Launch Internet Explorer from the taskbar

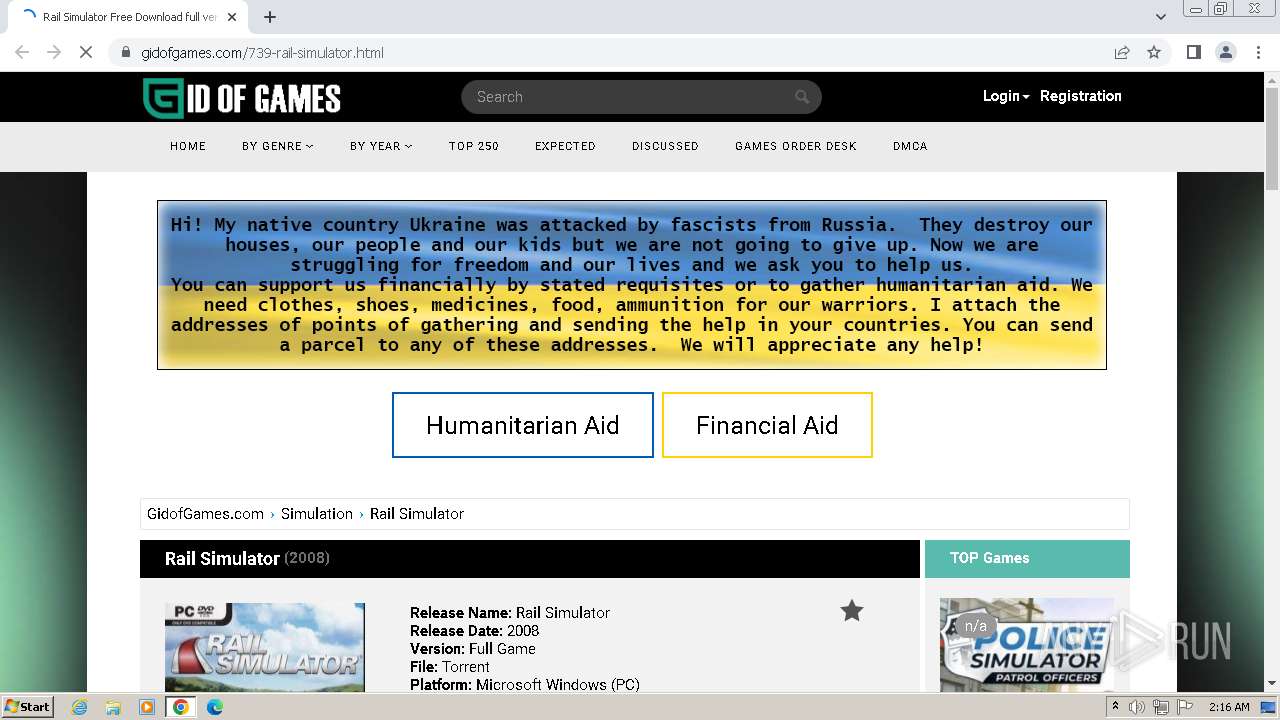point(79,707)
